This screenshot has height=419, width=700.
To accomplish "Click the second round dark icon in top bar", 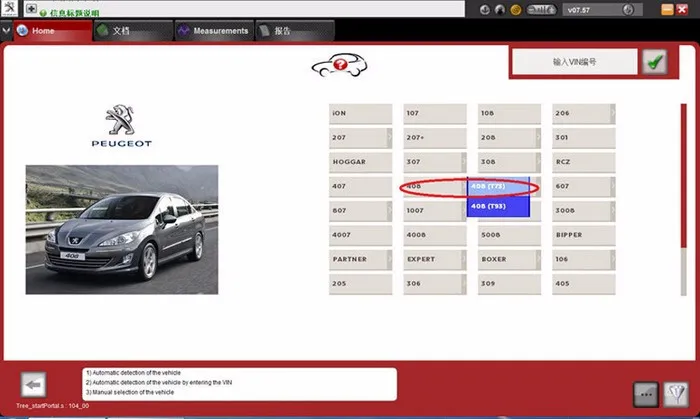I will pos(500,10).
